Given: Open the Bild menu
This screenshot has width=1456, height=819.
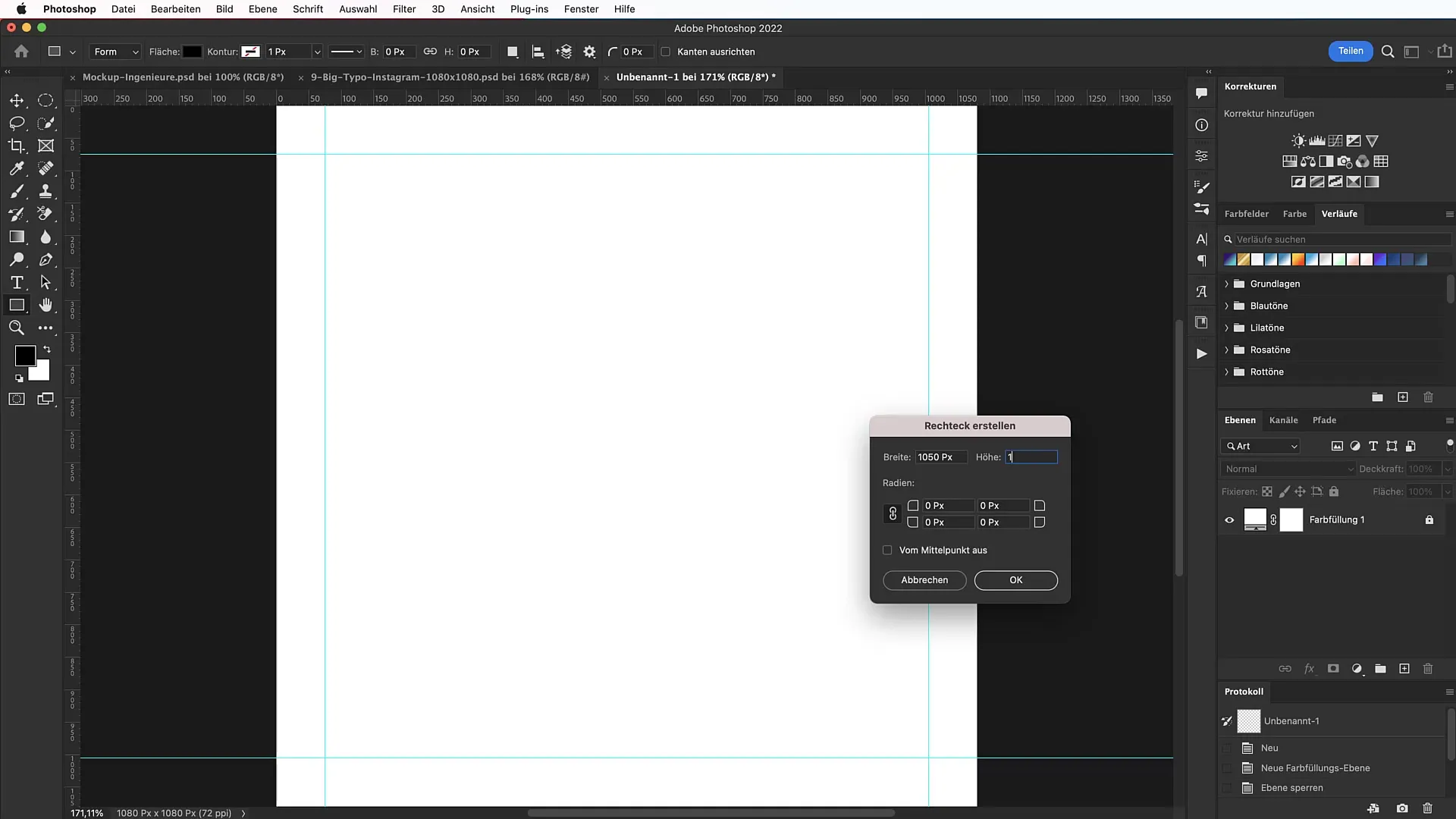Looking at the screenshot, I should [224, 9].
